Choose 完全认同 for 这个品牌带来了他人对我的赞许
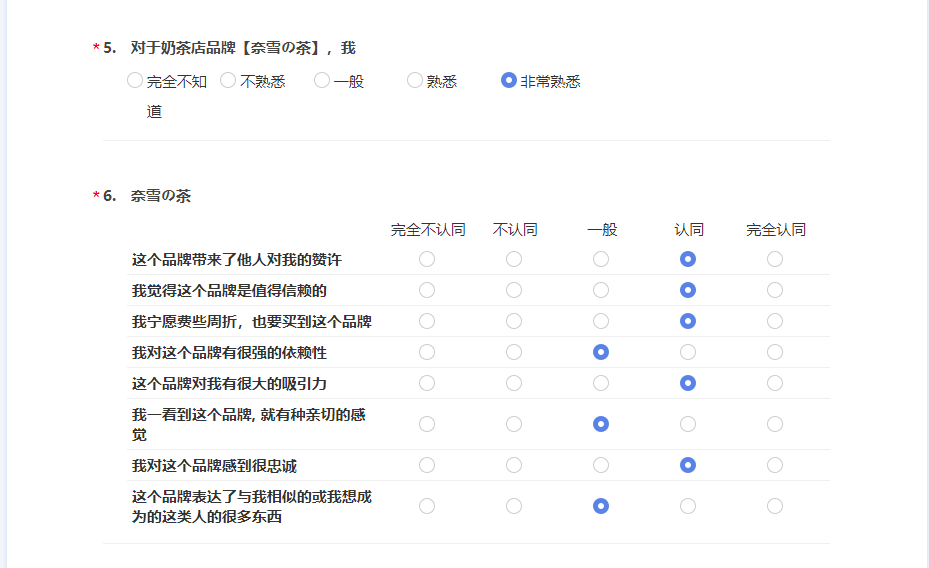This screenshot has height=568, width=929. pyautogui.click(x=775, y=259)
